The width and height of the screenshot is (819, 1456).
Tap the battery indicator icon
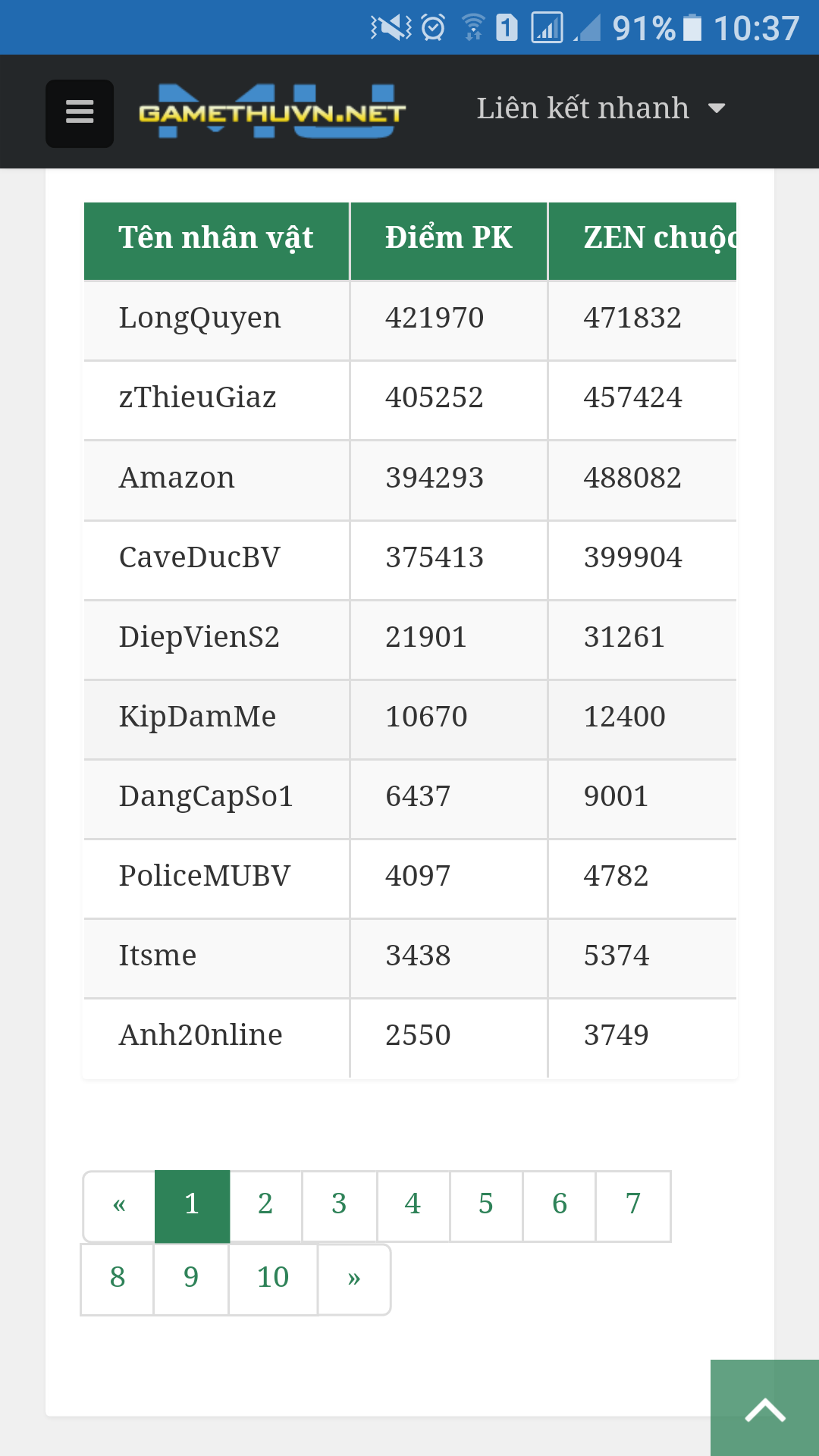click(692, 28)
